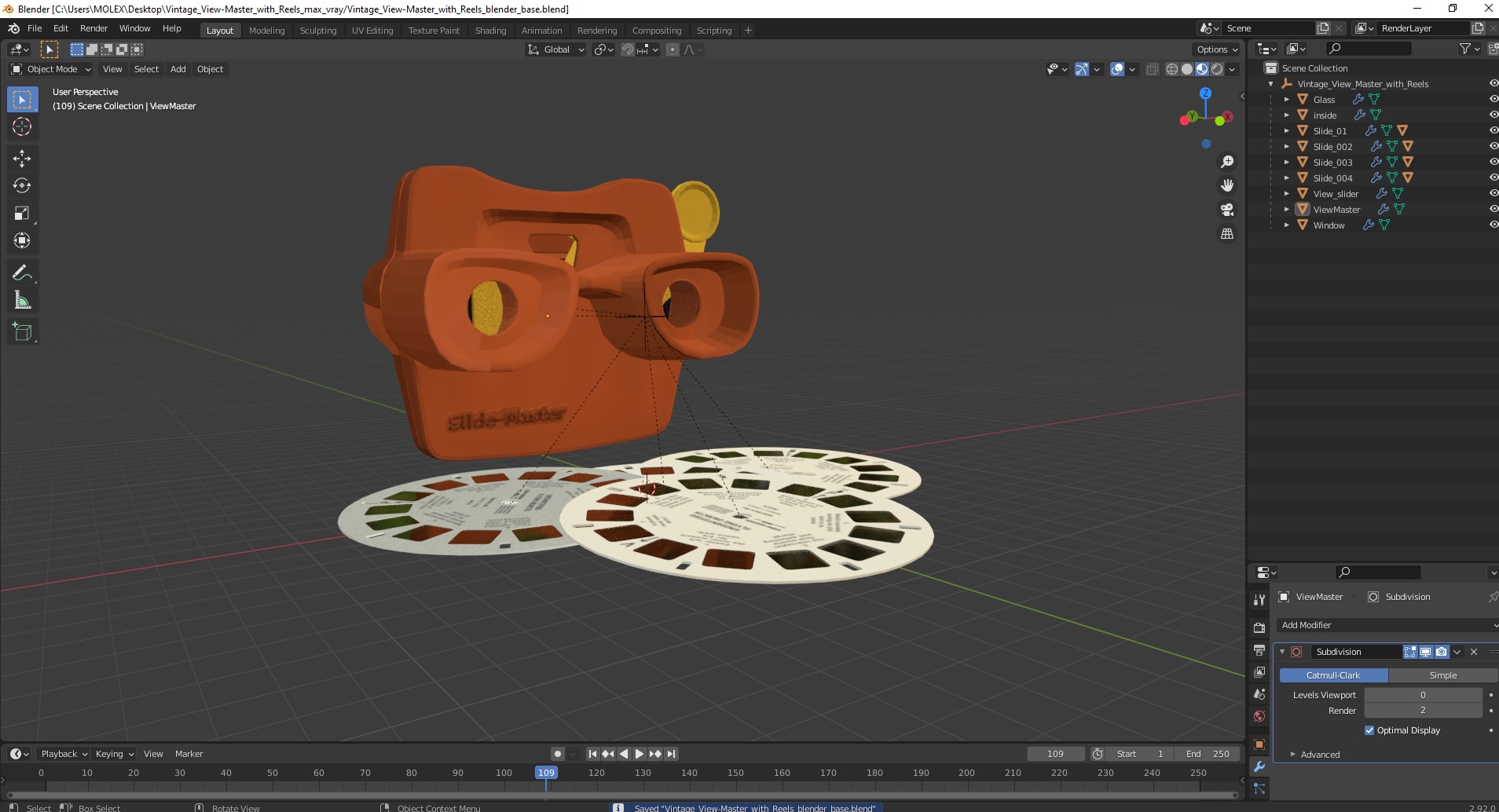This screenshot has height=812, width=1499.
Task: Switch to the UV Editing workspace tab
Action: (372, 31)
